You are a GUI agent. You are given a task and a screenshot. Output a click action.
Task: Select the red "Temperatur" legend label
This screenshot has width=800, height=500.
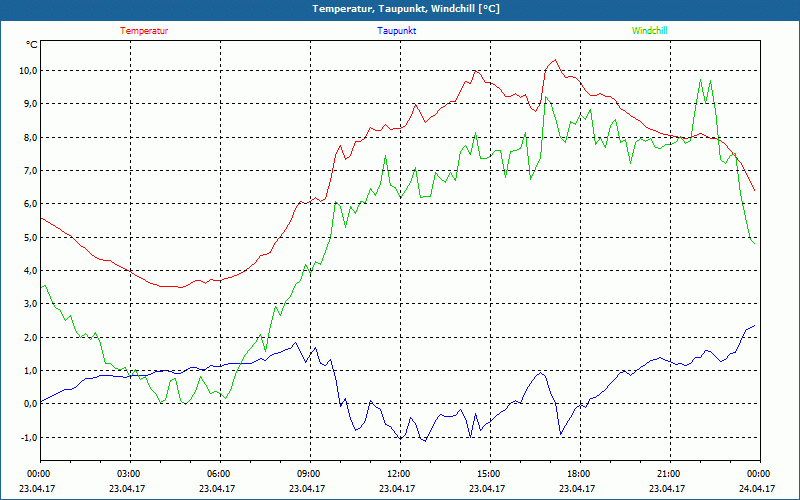coord(144,31)
